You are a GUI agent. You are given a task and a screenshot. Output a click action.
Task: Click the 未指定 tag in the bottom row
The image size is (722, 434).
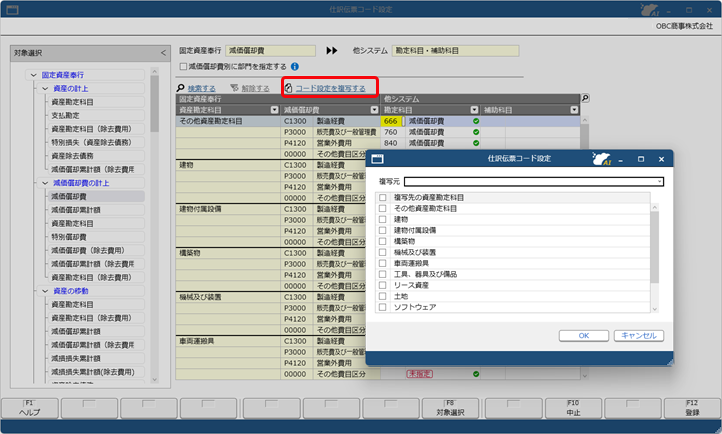click(x=419, y=374)
